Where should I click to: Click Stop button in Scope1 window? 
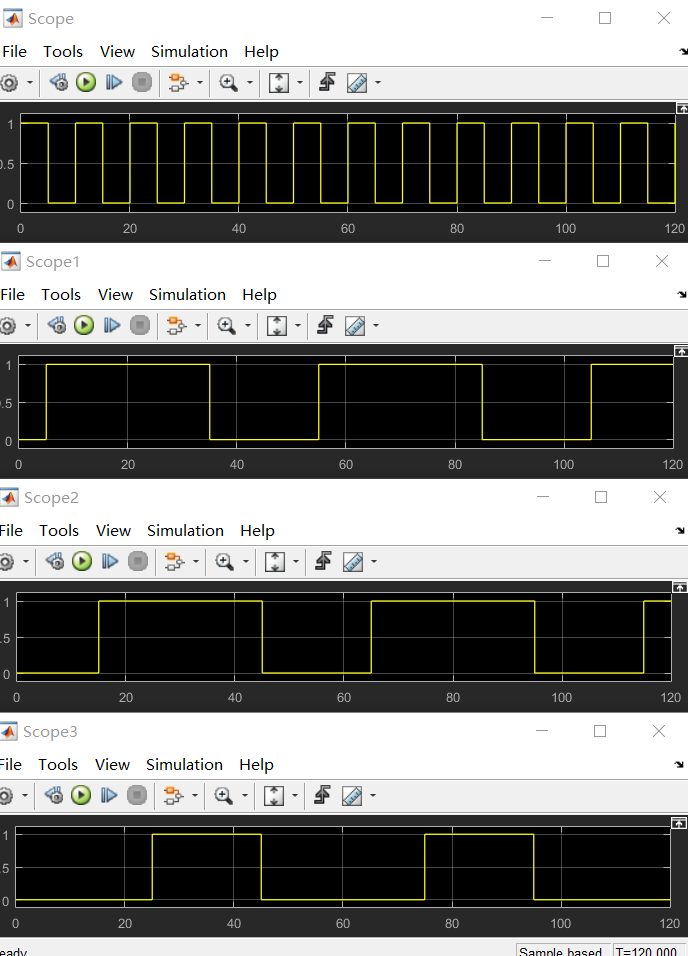[x=140, y=325]
